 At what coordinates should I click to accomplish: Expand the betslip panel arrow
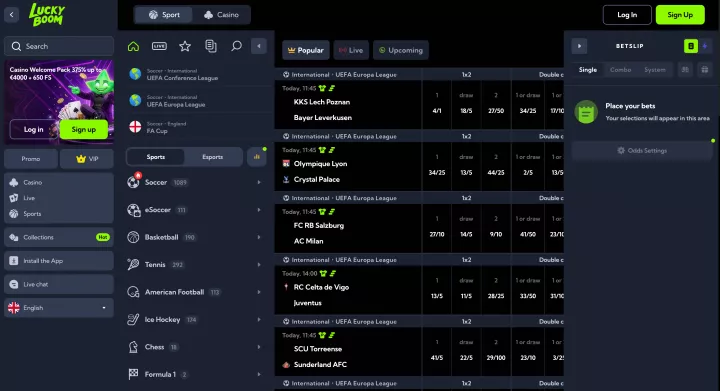579,46
